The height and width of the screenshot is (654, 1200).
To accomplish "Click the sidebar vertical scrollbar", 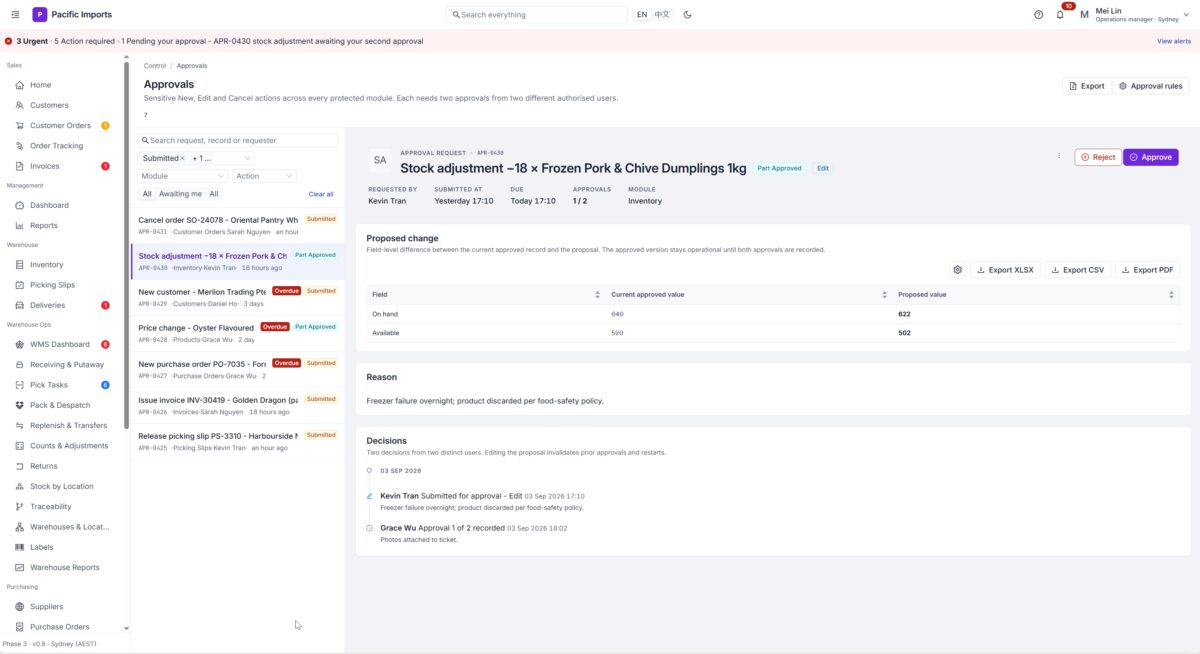I will click(x=126, y=245).
